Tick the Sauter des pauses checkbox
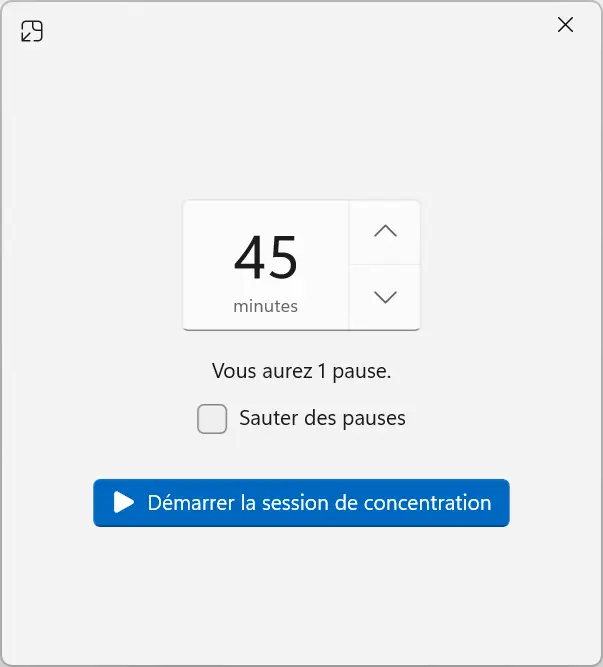The width and height of the screenshot is (603, 667). tap(212, 419)
